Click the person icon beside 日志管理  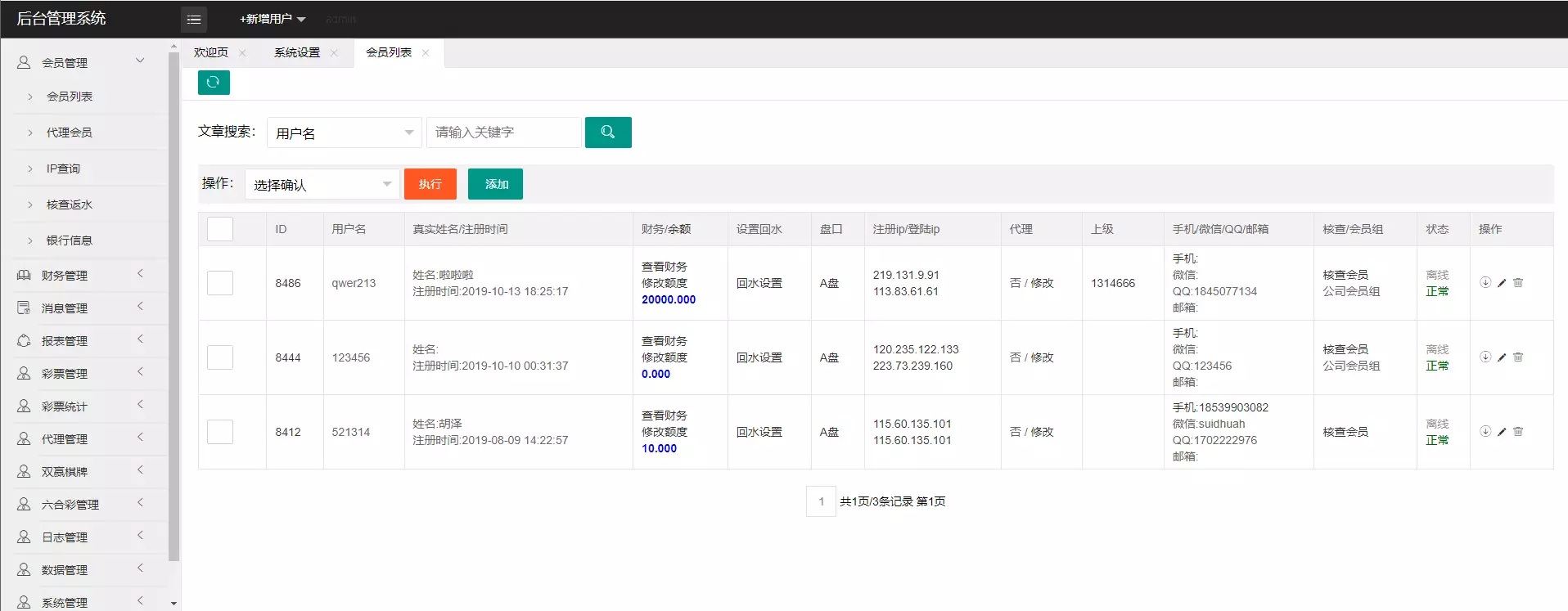(25, 537)
